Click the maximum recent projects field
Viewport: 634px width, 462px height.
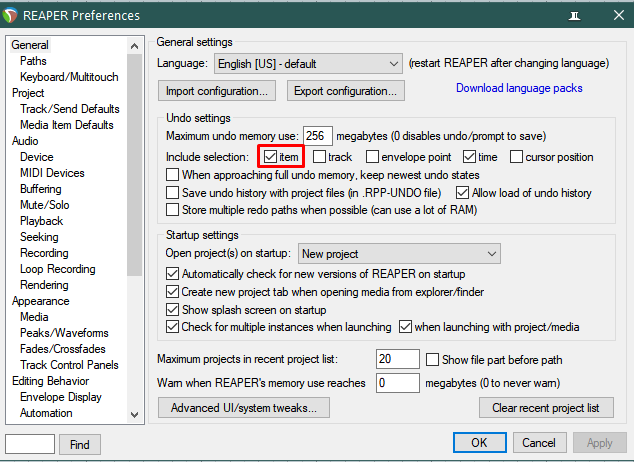[397, 359]
